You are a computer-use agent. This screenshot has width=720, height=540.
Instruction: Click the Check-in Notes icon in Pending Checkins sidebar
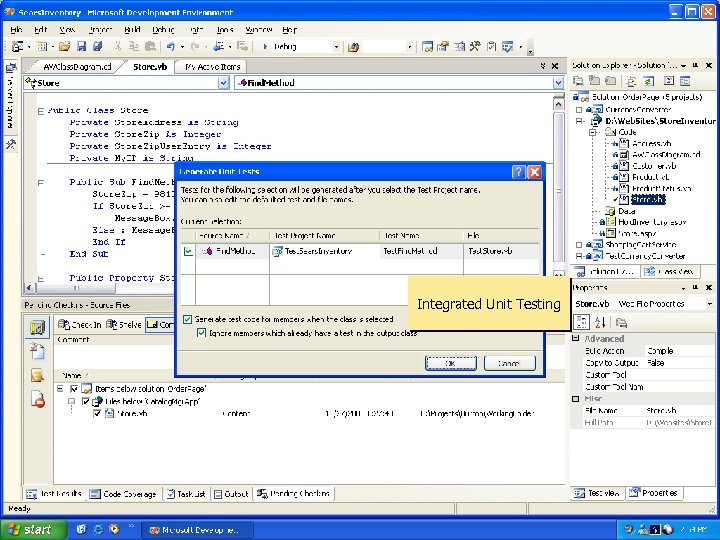[38, 375]
